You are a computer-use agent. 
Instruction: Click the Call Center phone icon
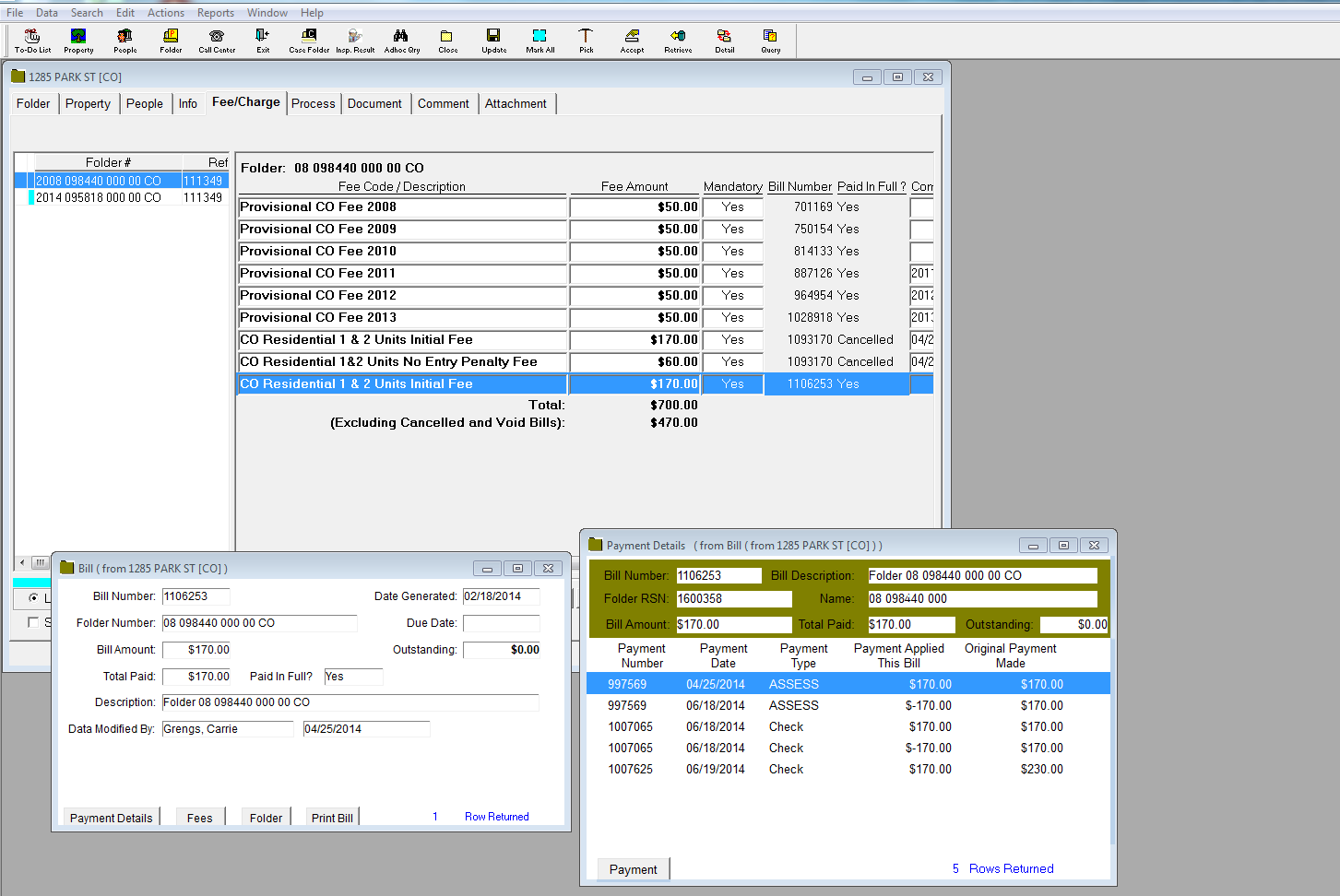coord(217,40)
